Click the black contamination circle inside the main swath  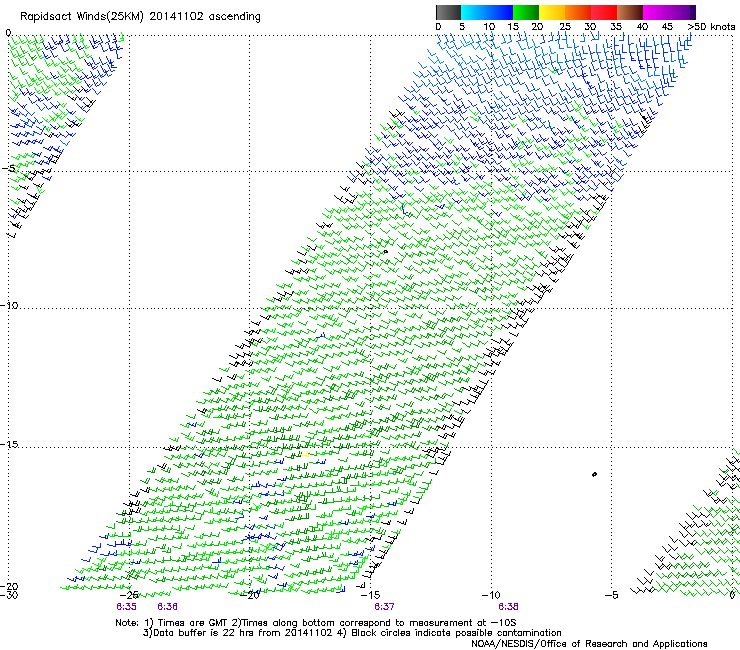click(x=386, y=252)
